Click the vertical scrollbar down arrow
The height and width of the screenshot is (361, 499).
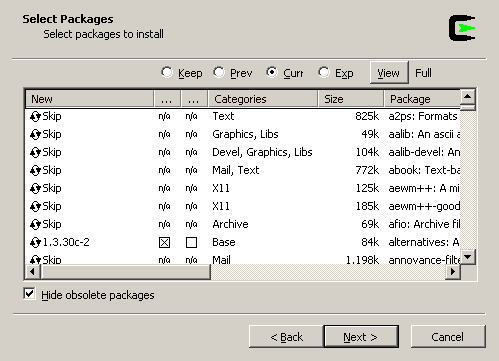pyautogui.click(x=468, y=257)
